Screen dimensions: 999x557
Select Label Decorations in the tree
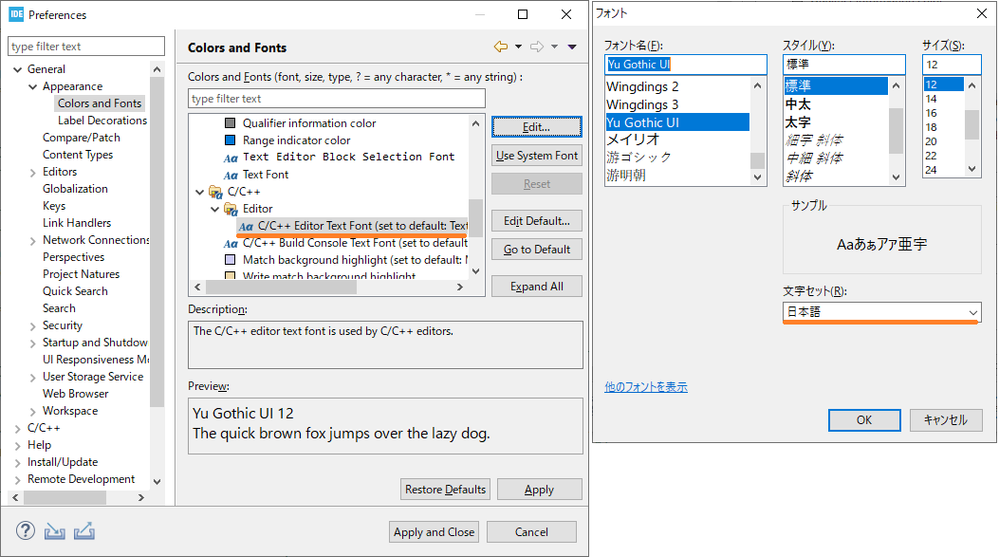click(x=102, y=120)
